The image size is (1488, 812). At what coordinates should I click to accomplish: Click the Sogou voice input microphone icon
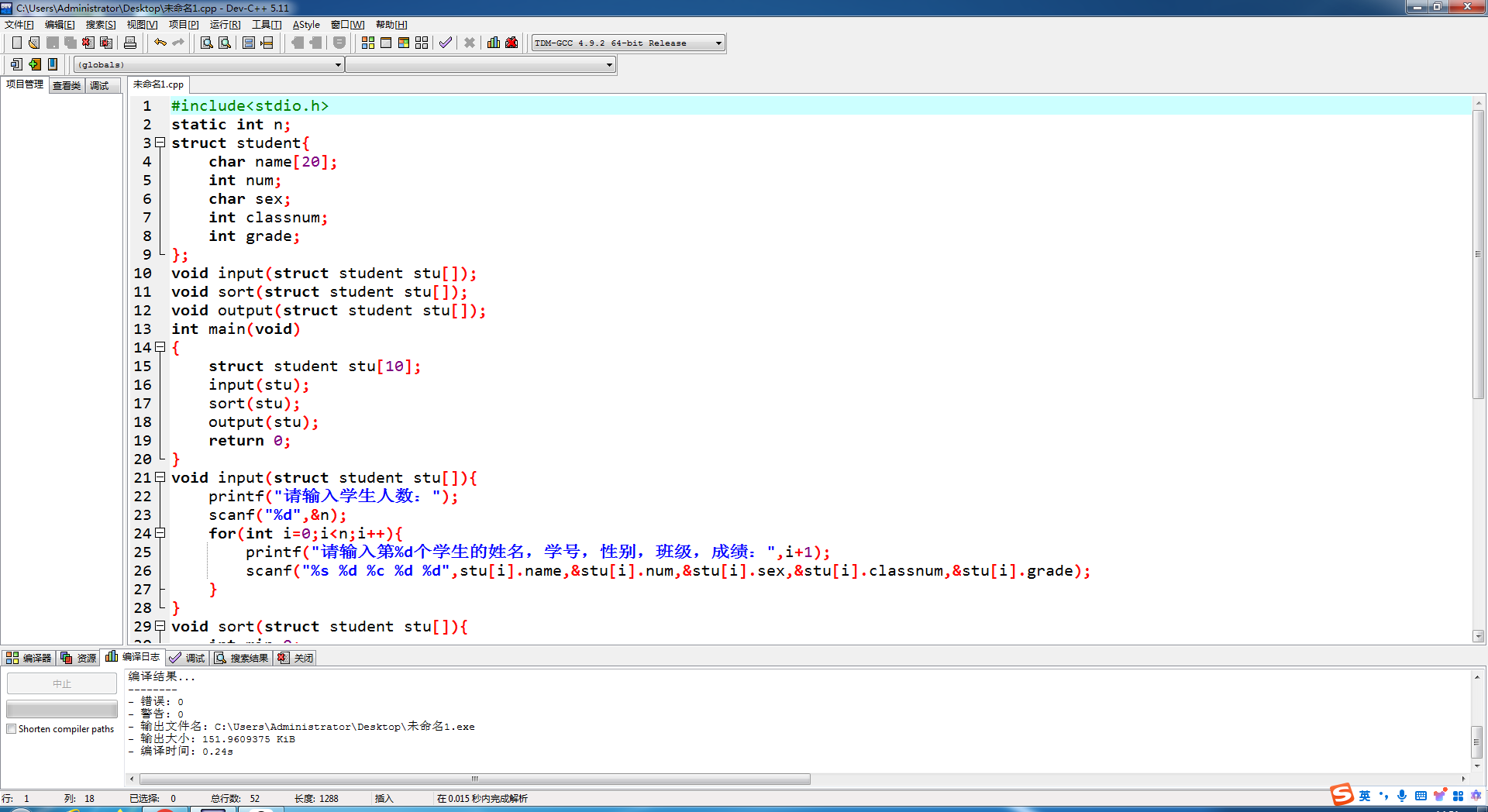coord(1402,796)
